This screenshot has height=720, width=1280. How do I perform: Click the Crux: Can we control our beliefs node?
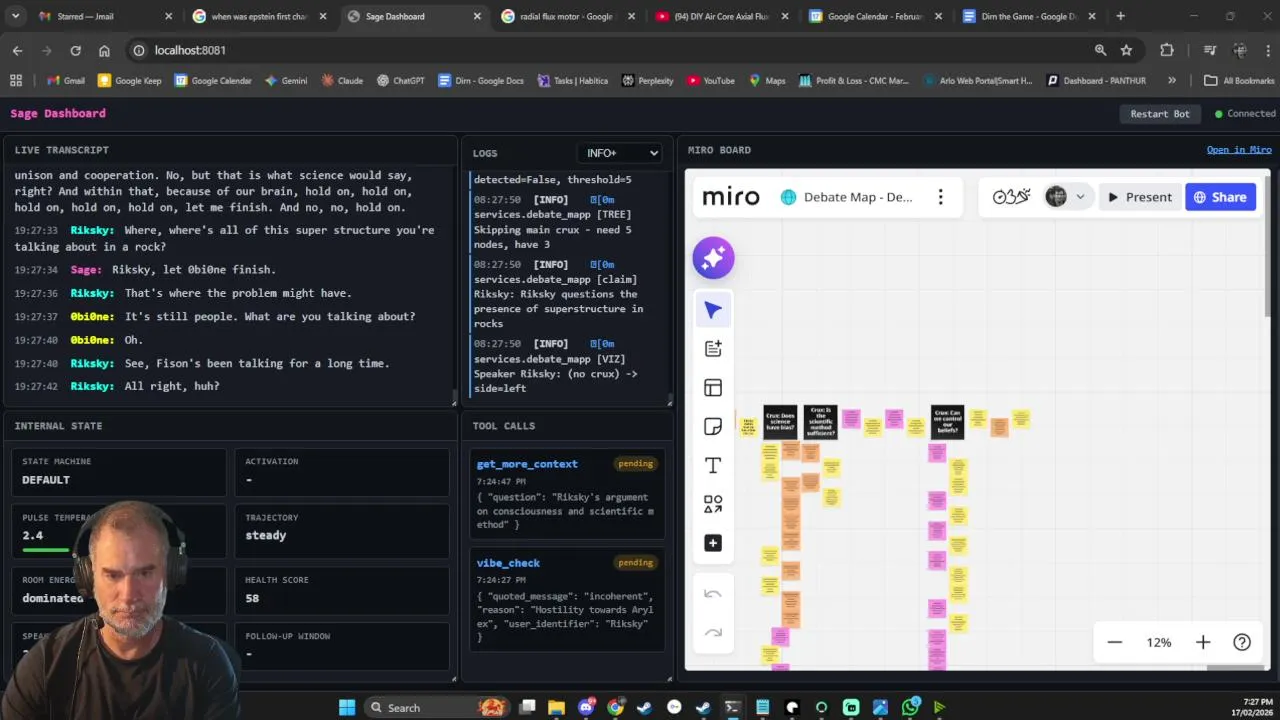[947, 422]
